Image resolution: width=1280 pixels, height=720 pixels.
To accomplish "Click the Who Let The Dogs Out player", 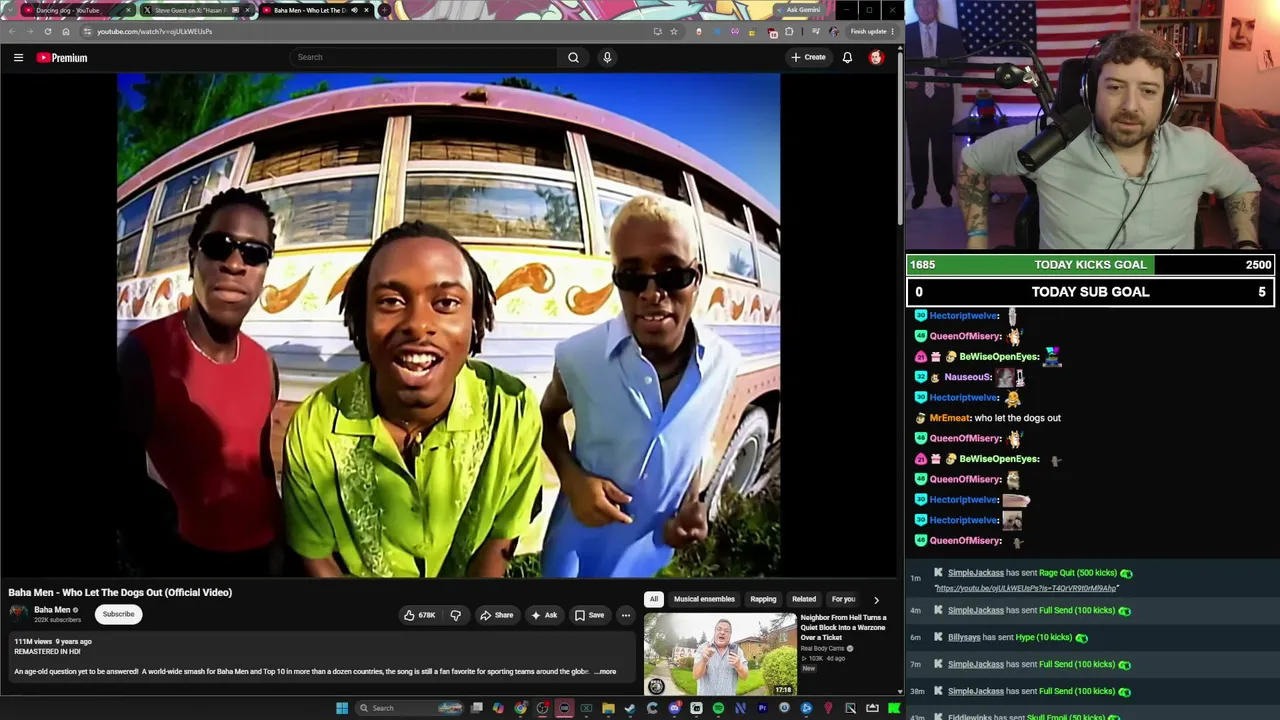I will [448, 325].
